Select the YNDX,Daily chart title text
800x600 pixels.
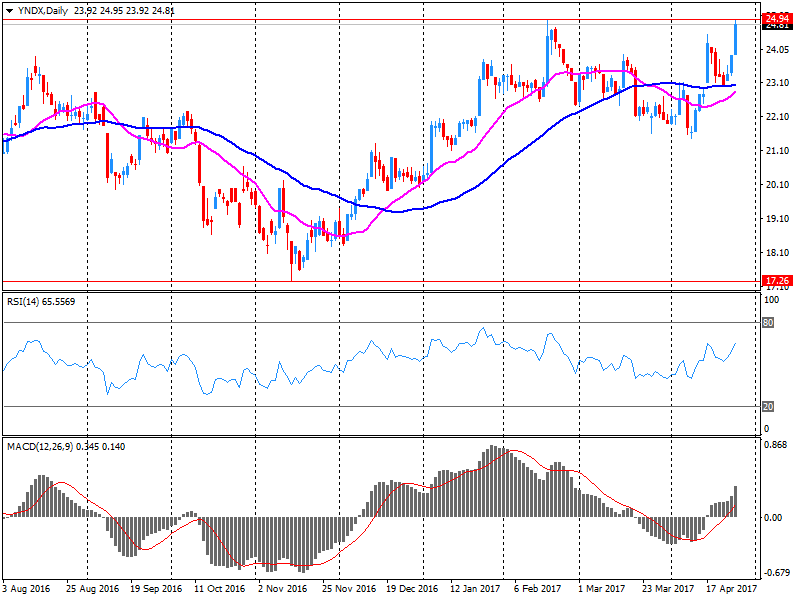point(43,10)
